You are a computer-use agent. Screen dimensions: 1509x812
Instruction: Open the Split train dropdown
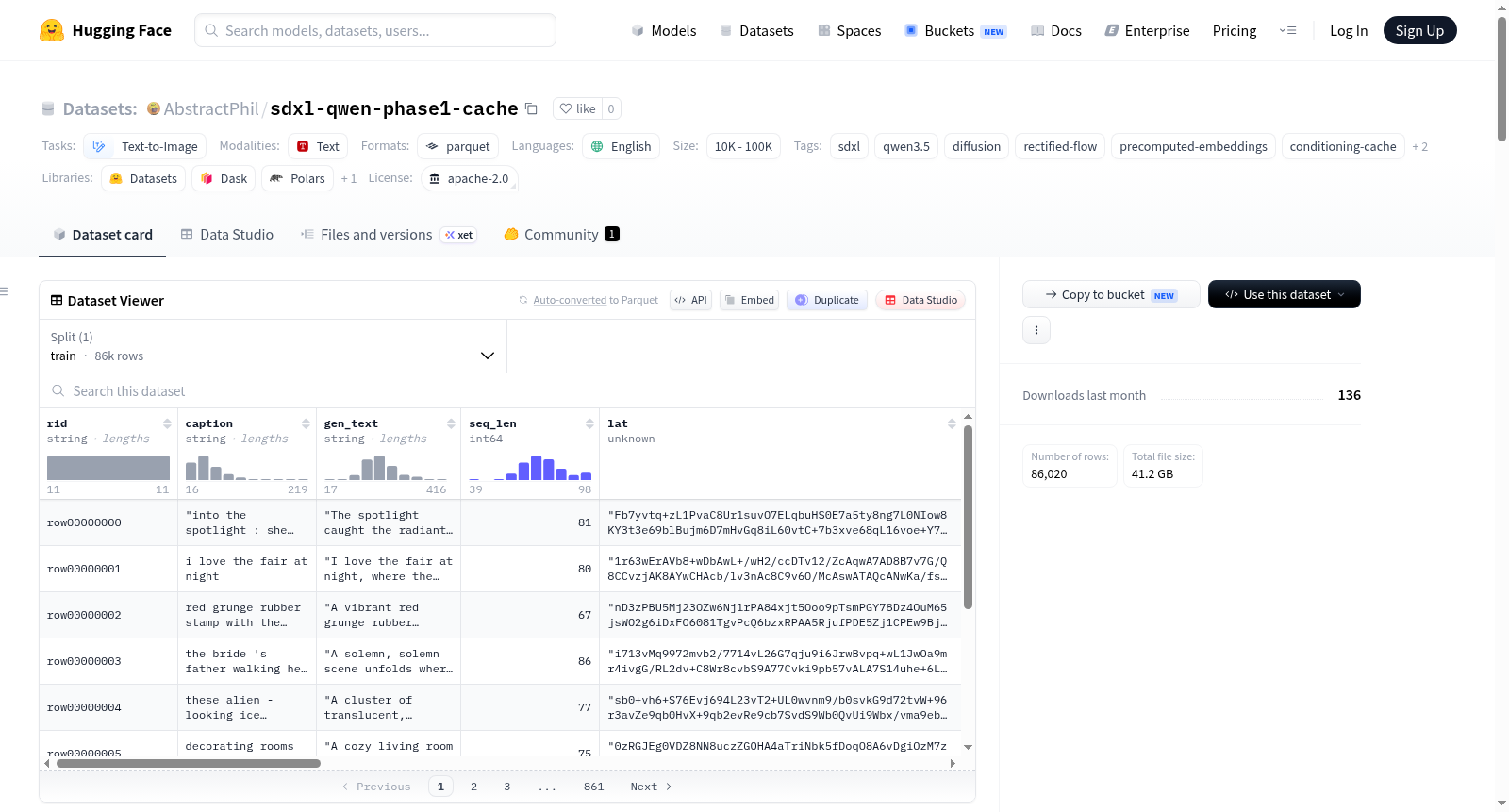[x=273, y=346]
